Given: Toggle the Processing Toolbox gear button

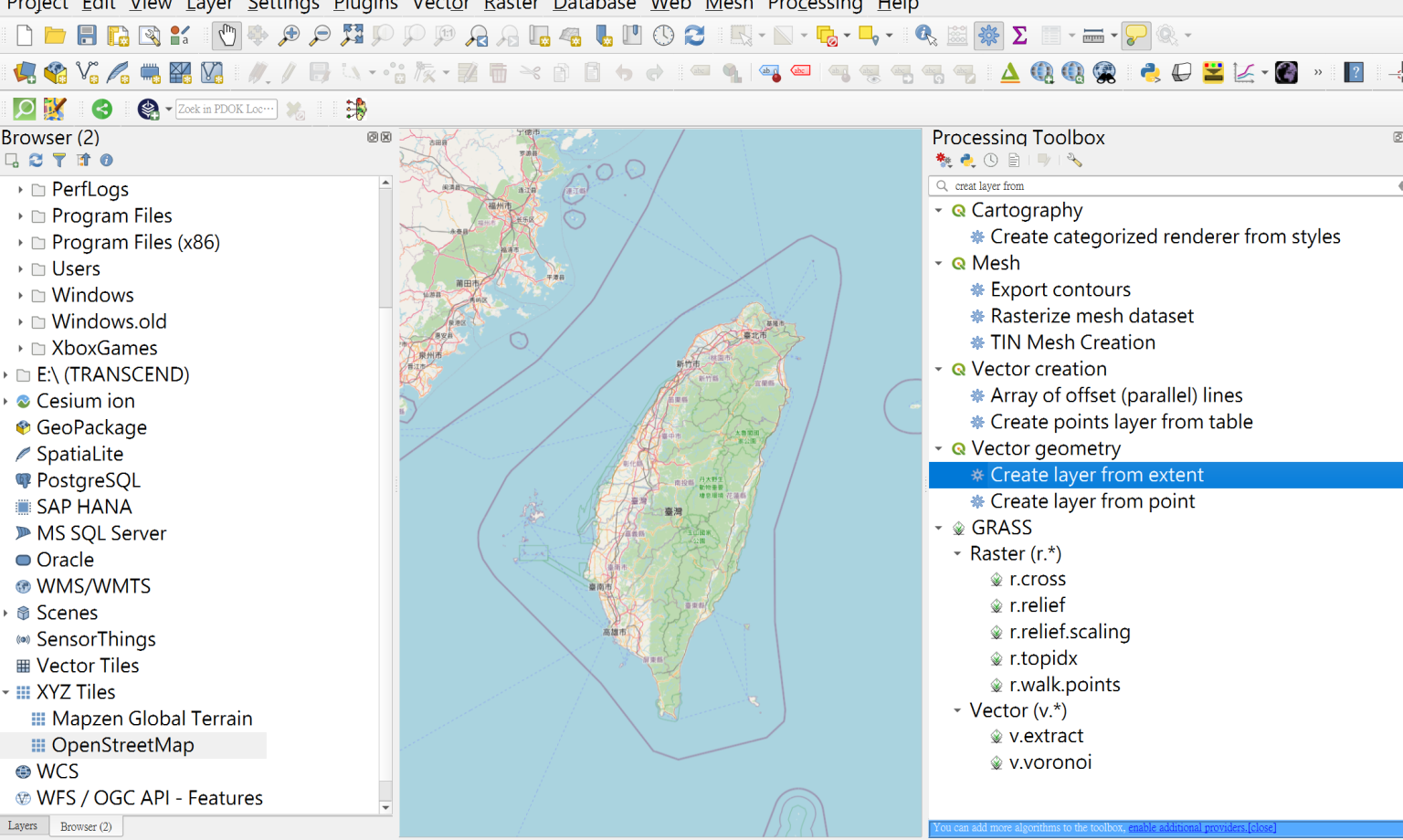Looking at the screenshot, I should click(988, 36).
